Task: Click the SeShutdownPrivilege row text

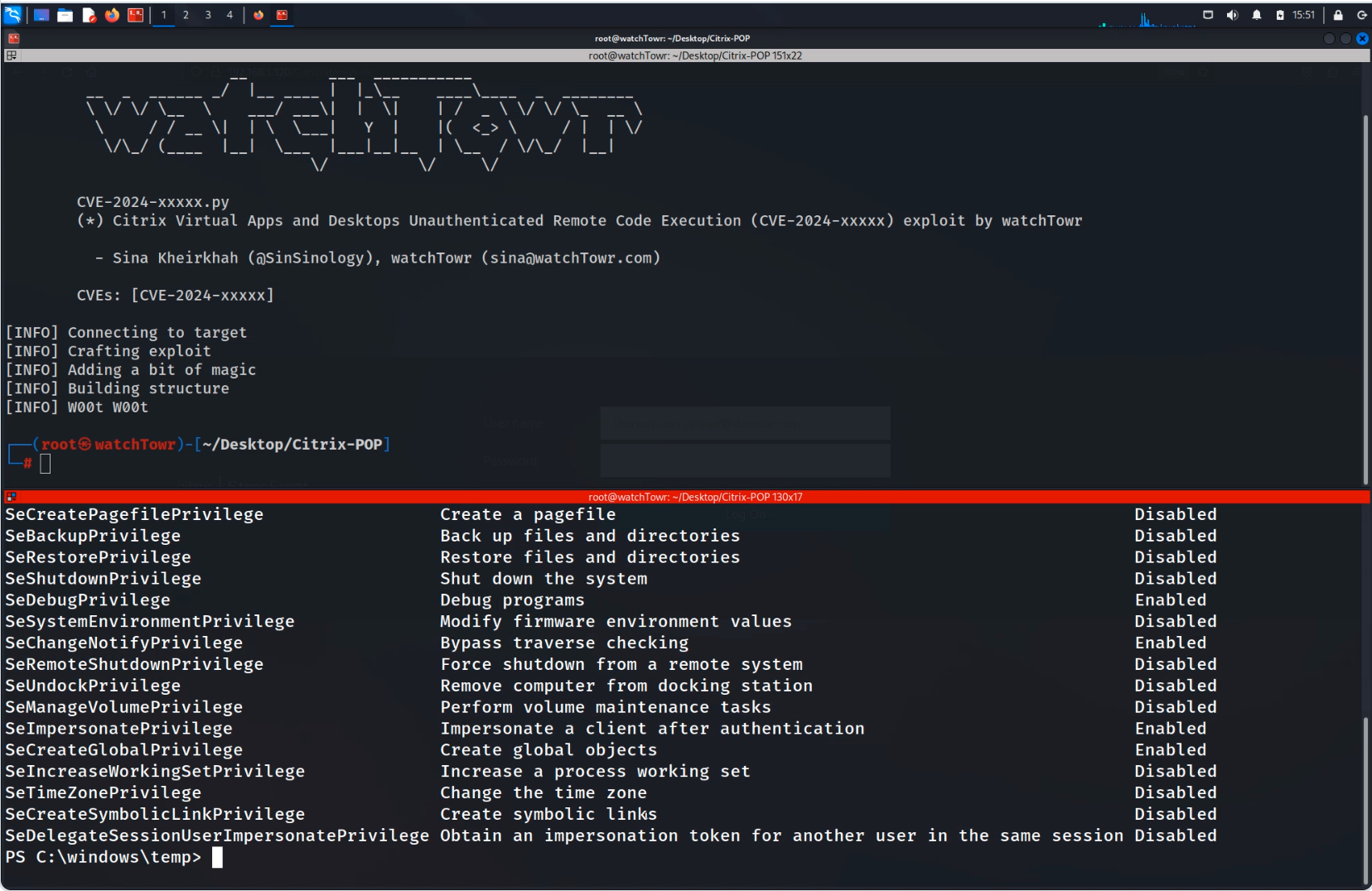Action: point(104,578)
